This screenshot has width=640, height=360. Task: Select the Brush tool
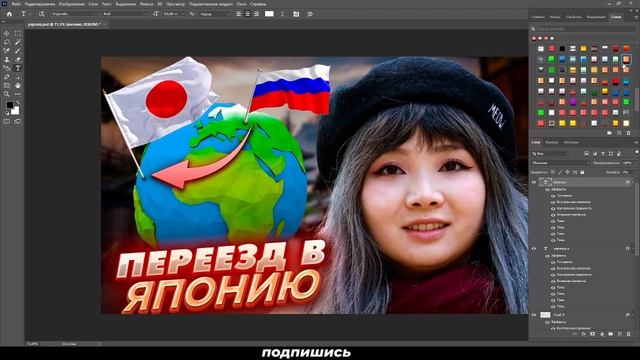18,51
